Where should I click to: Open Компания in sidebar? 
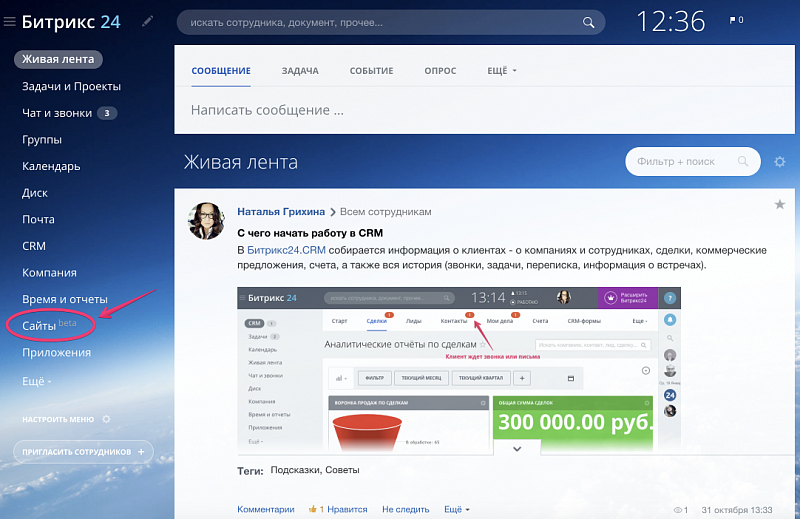coord(49,273)
